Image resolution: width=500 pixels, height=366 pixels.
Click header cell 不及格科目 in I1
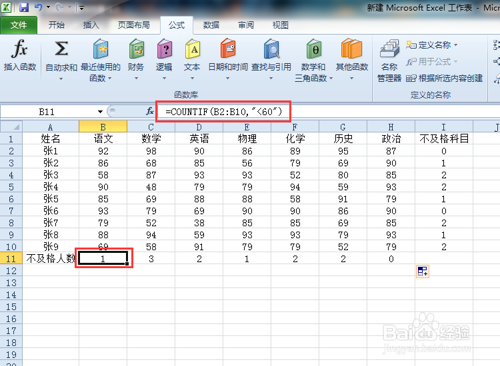[x=444, y=139]
